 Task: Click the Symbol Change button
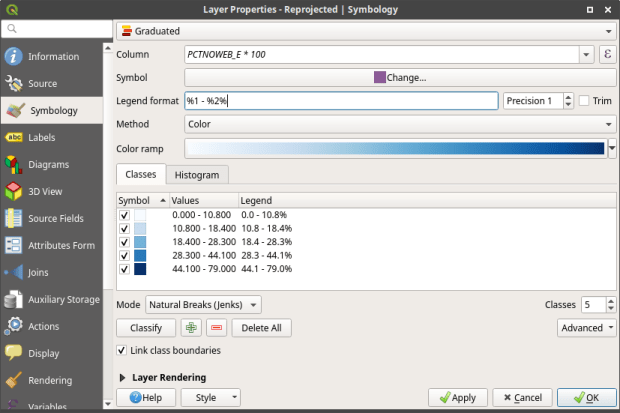pyautogui.click(x=400, y=78)
